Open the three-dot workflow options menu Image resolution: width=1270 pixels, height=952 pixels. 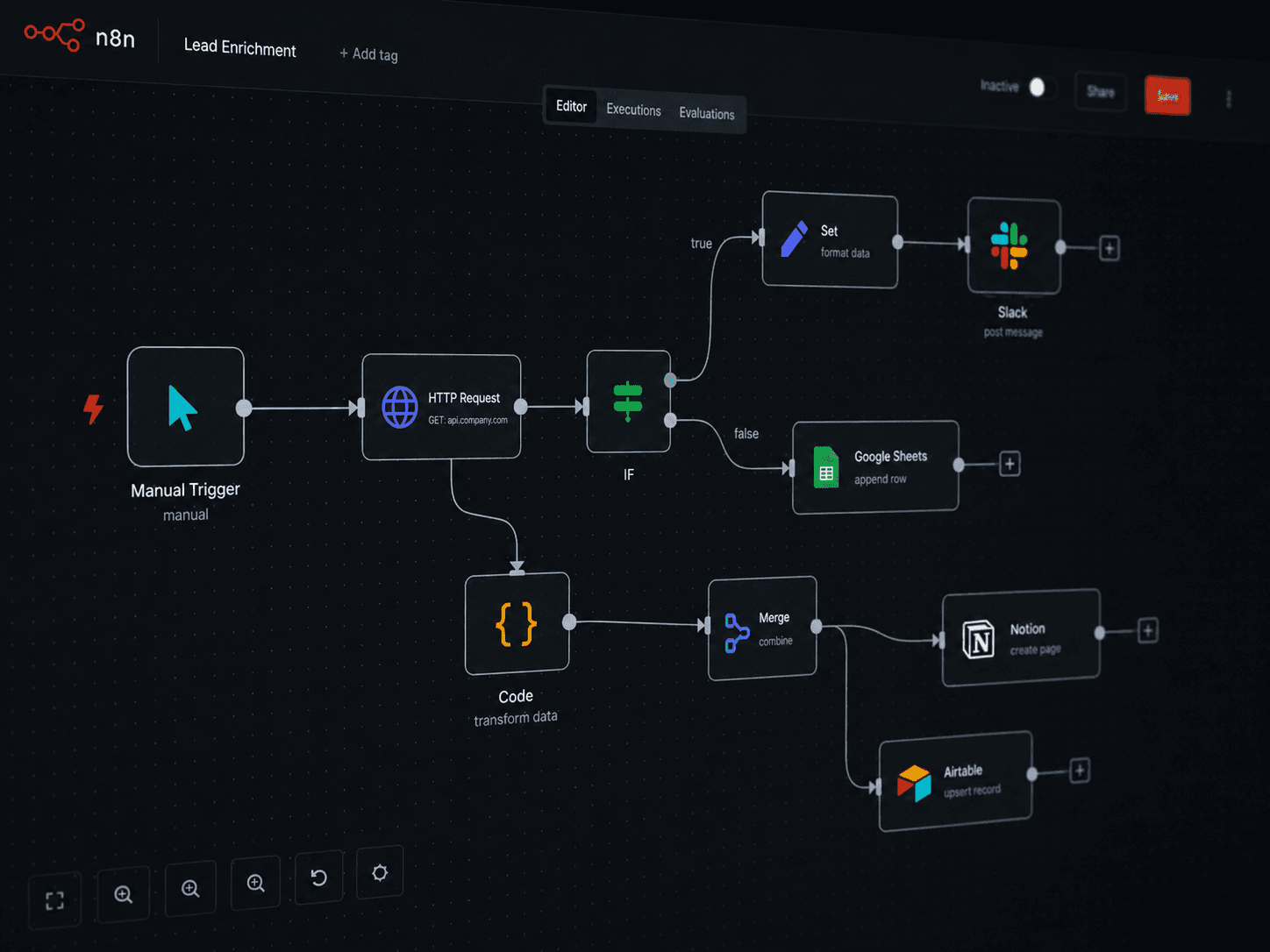point(1229,99)
